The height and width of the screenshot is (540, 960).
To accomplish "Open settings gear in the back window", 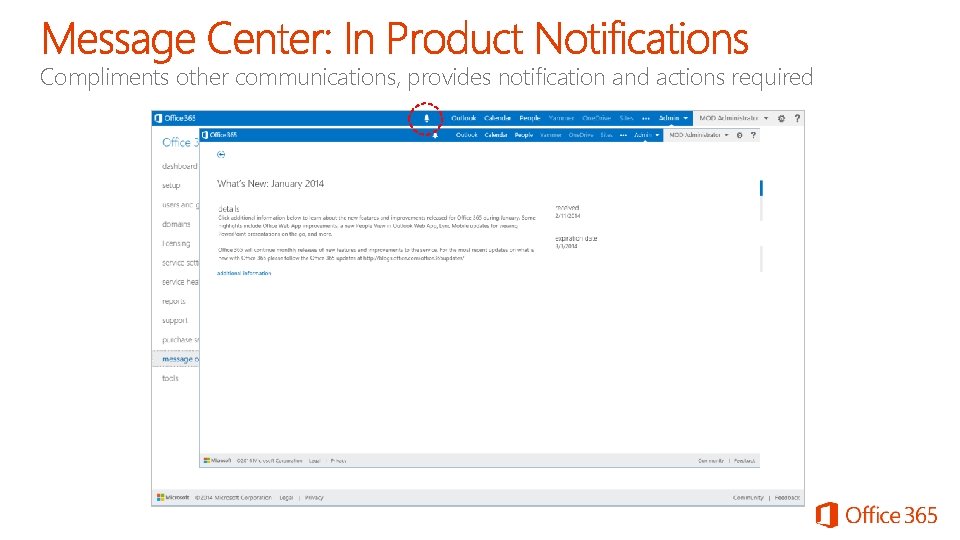I will point(781,119).
